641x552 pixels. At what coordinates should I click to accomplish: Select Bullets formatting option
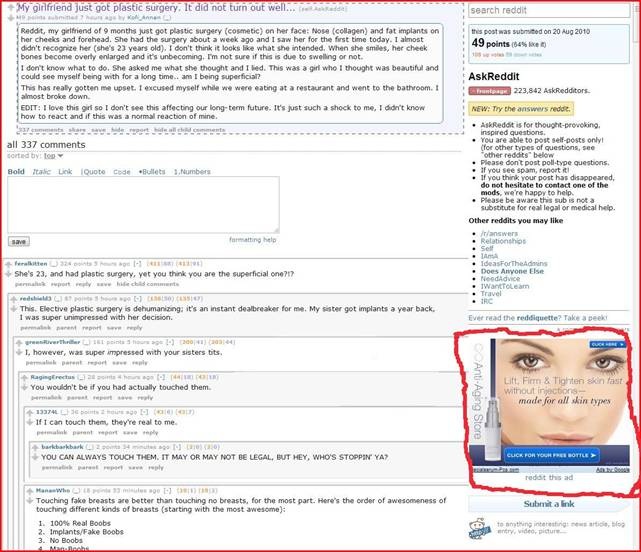[x=153, y=172]
